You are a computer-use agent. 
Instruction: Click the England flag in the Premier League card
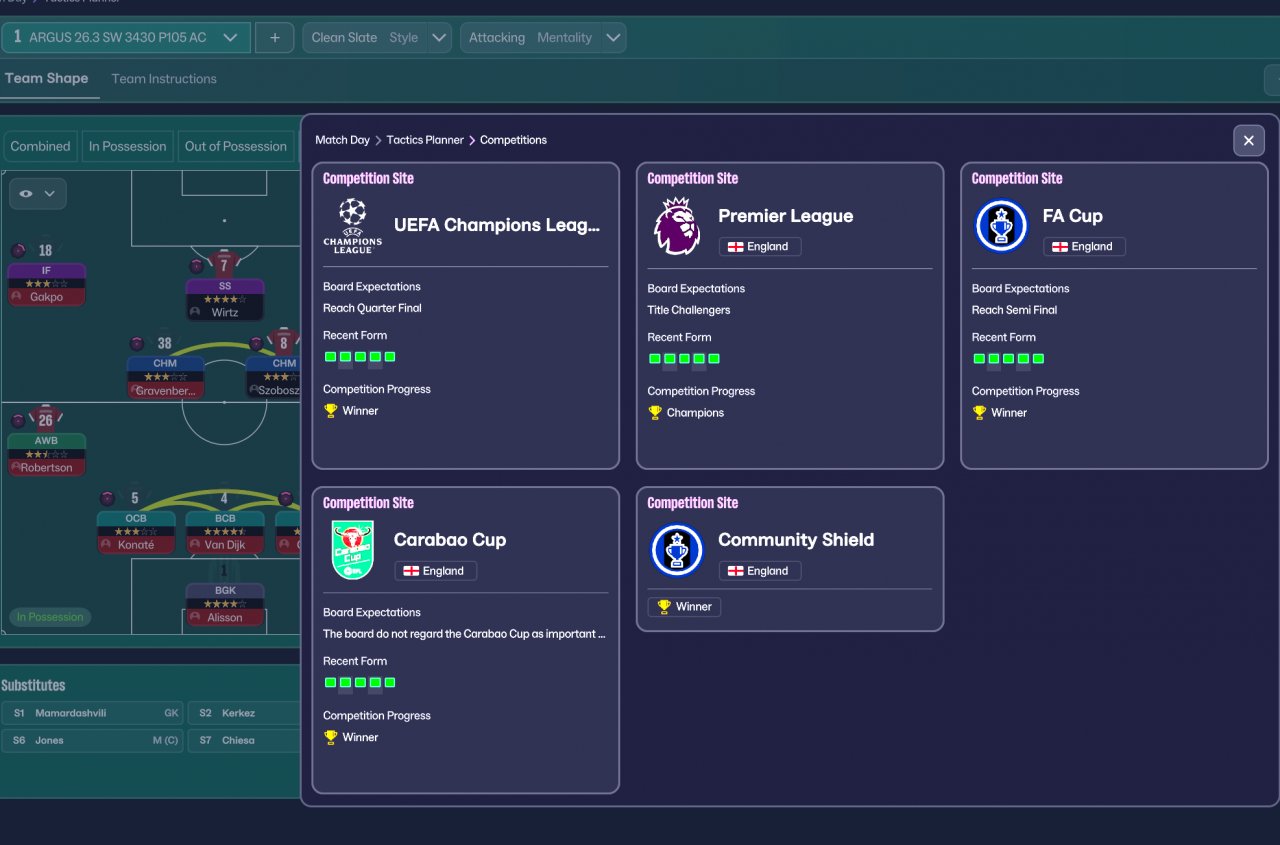coord(735,247)
